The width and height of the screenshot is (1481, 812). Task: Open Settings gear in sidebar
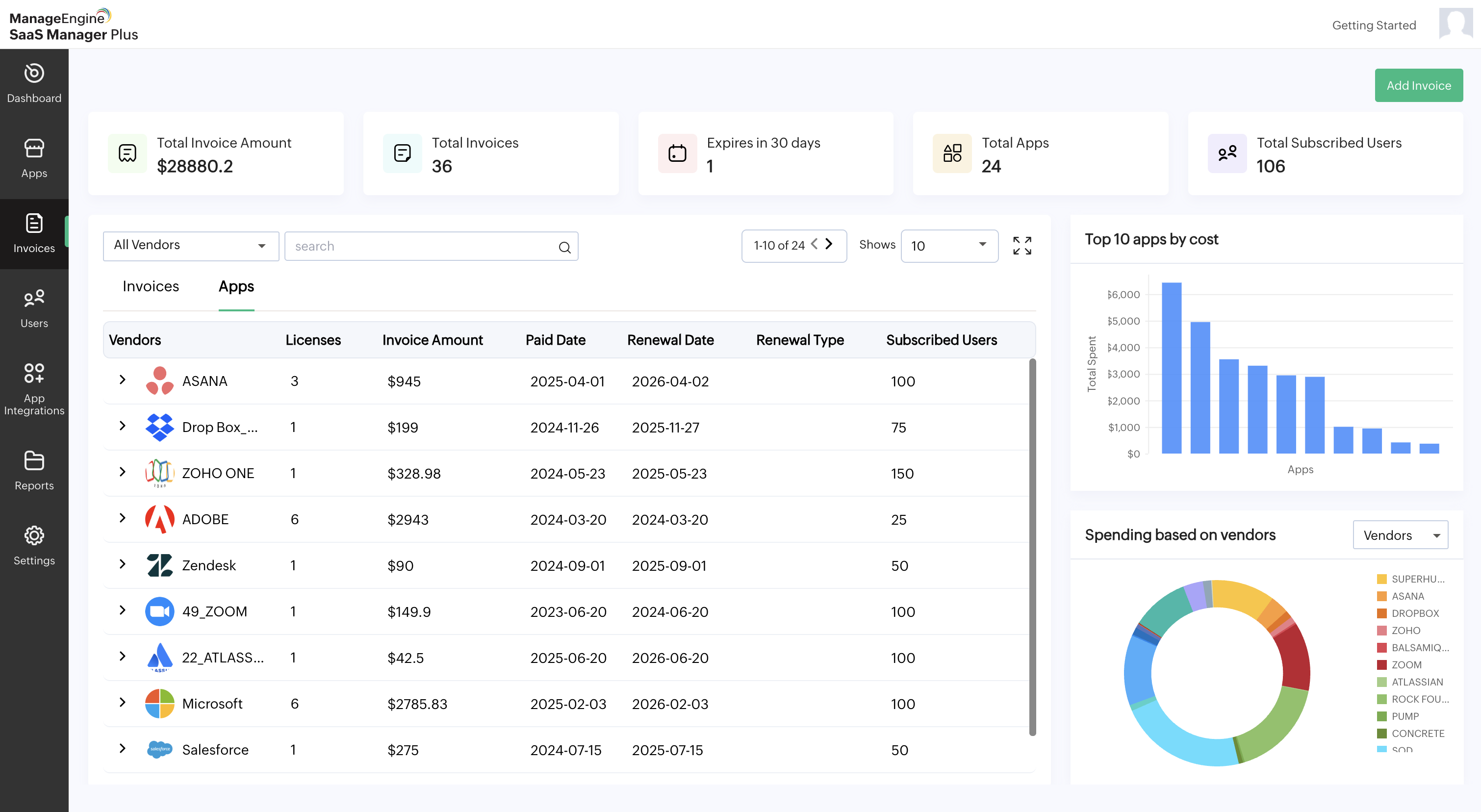pos(34,535)
